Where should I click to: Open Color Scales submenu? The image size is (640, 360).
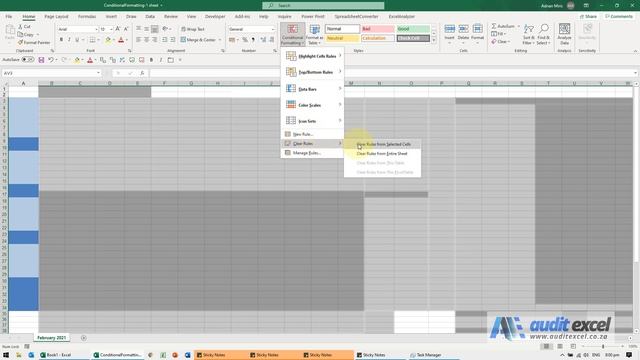313,105
